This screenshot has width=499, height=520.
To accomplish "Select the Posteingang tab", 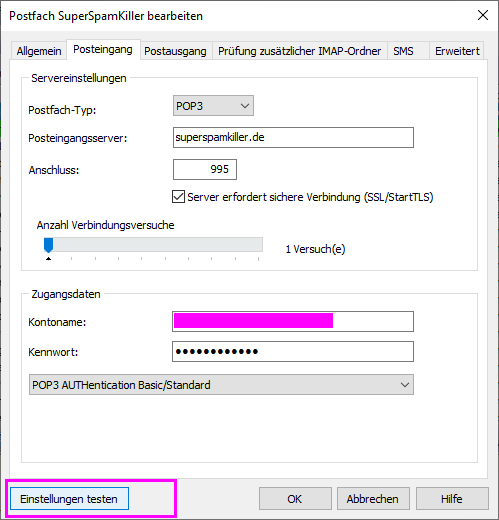I will click(x=103, y=49).
